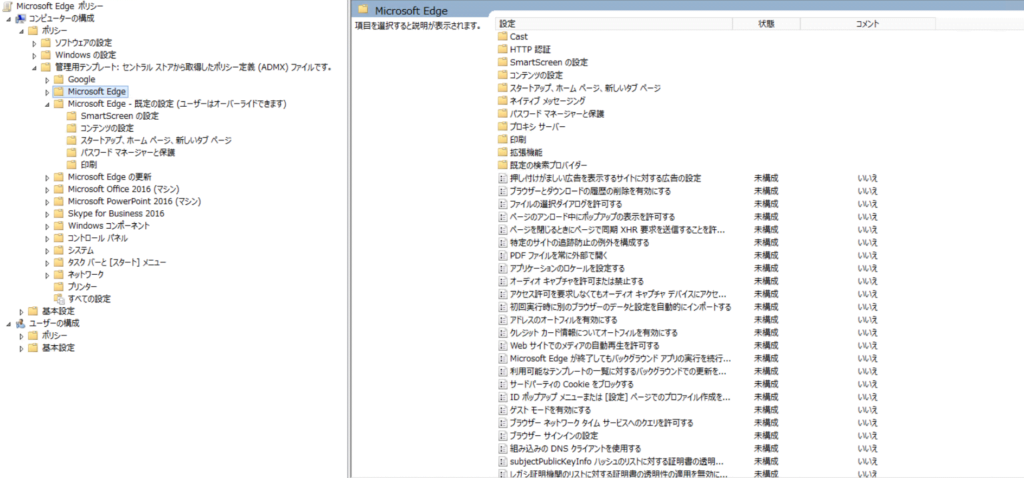Select 基本設定 under コンピューターの構成

[x=58, y=311]
